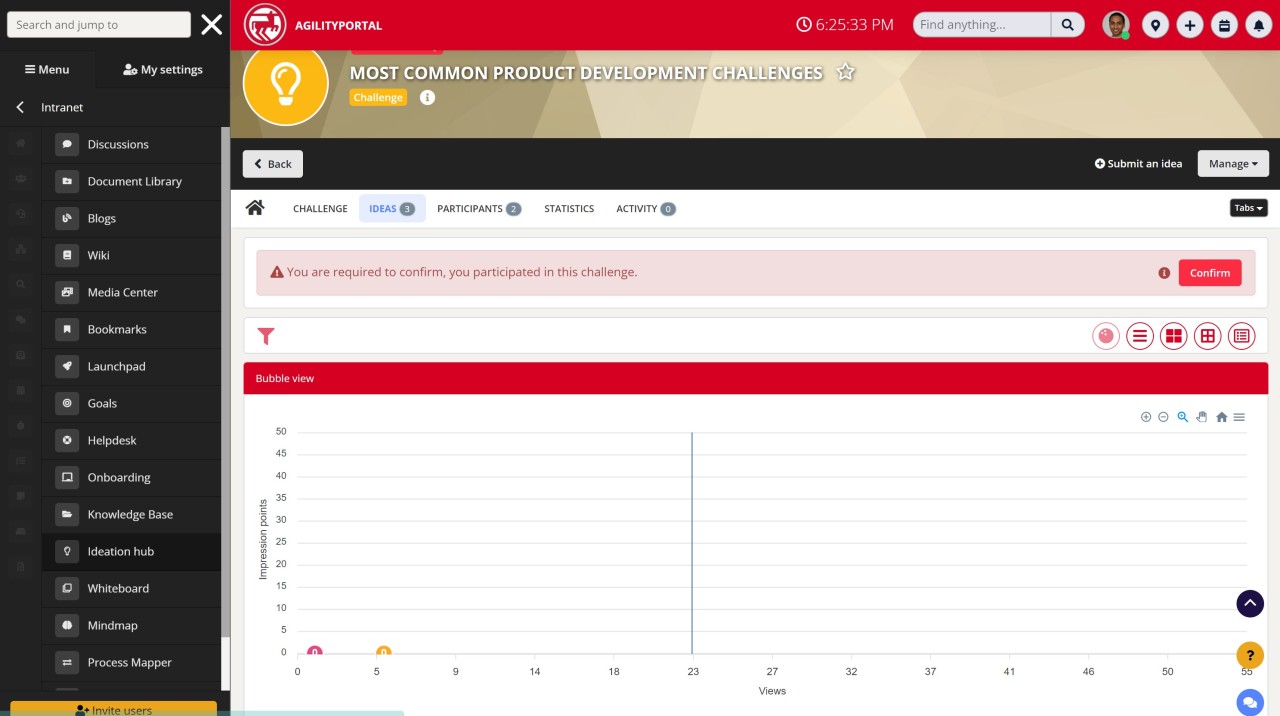Click the notifications bell icon
Viewport: 1280px width, 716px height.
tap(1258, 26)
